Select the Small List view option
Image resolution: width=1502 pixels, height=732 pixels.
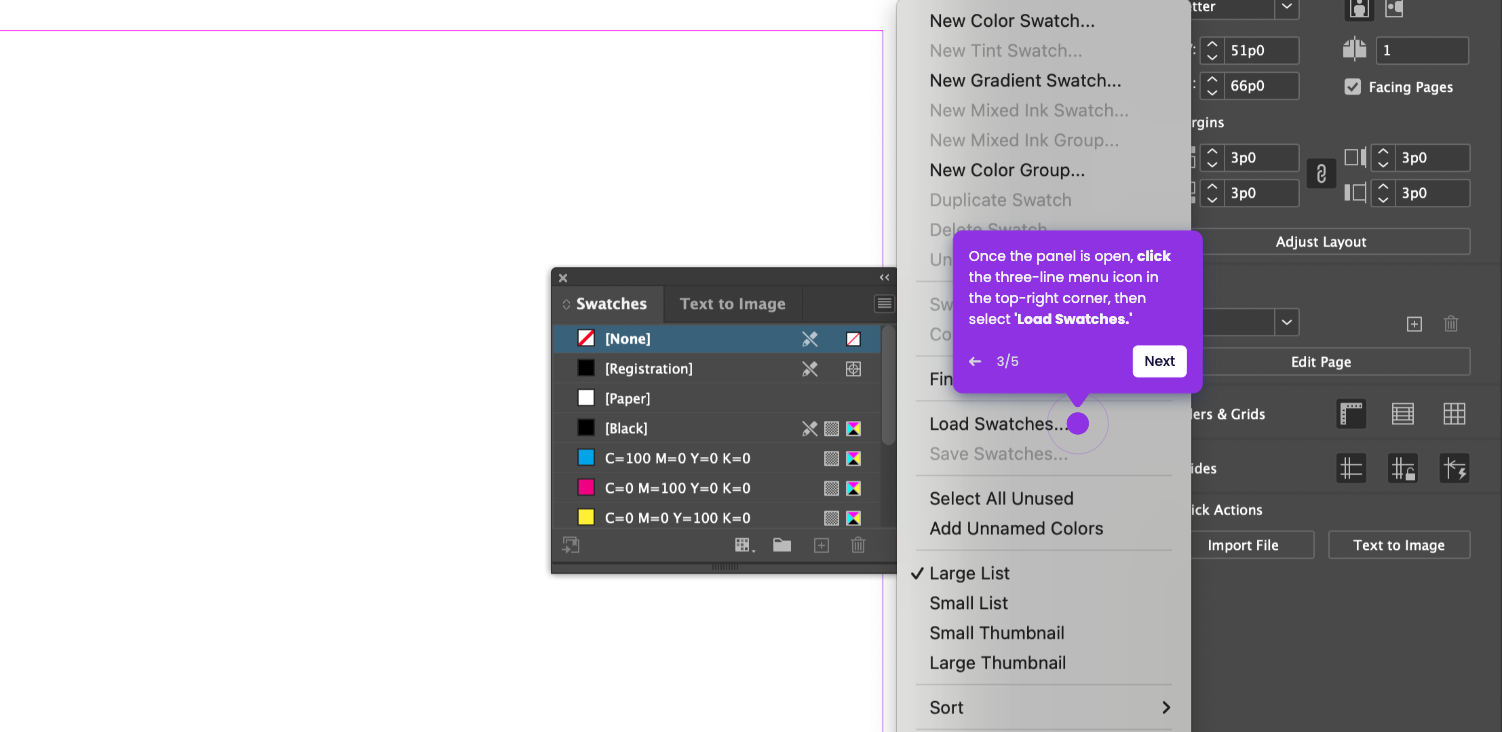point(968,603)
